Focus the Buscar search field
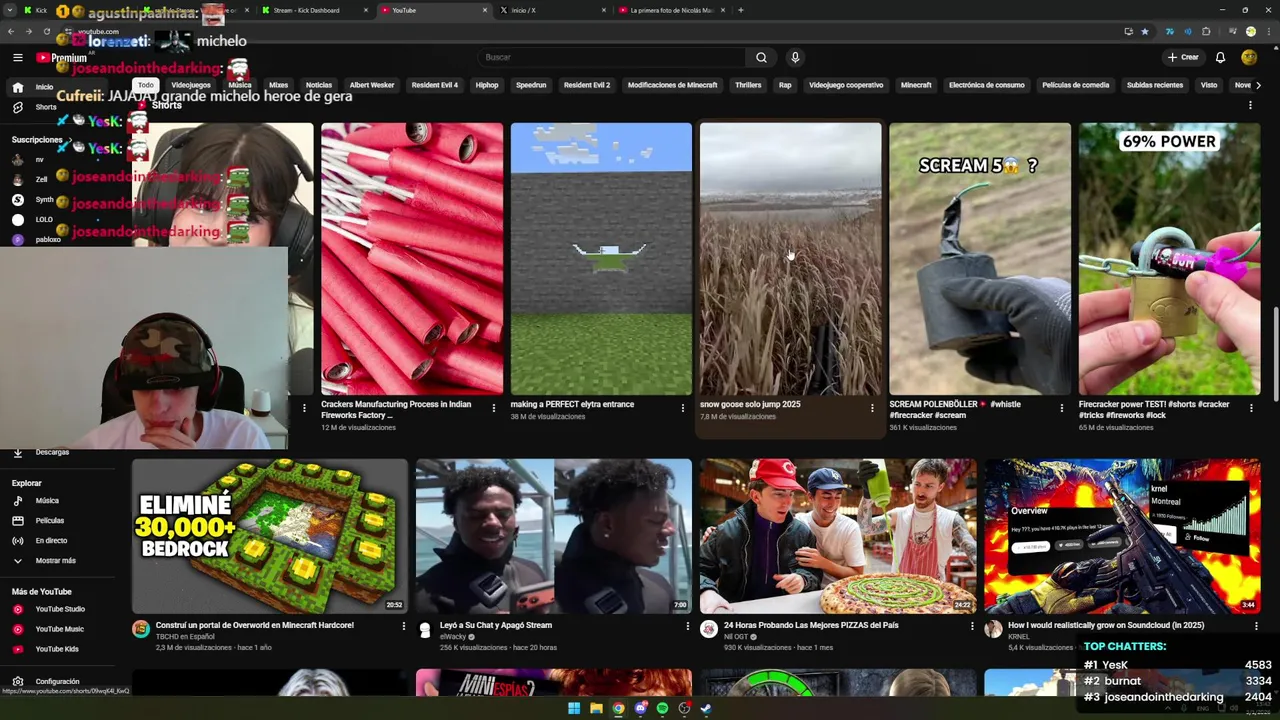Viewport: 1280px width, 720px height. click(x=611, y=57)
